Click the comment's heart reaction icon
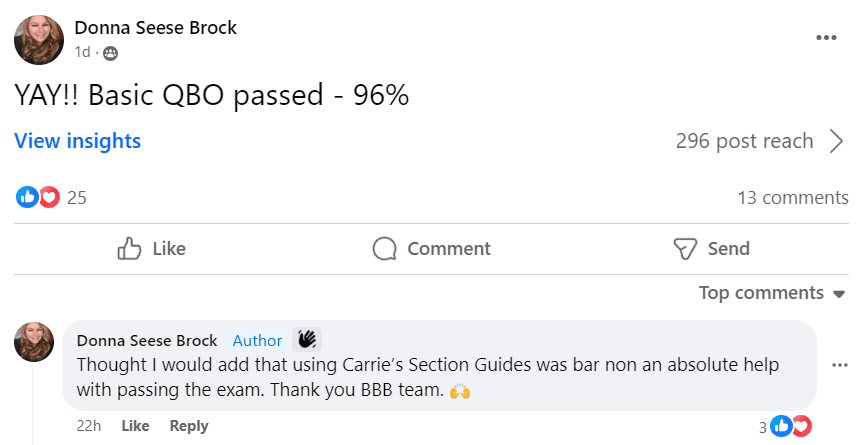 (x=801, y=426)
